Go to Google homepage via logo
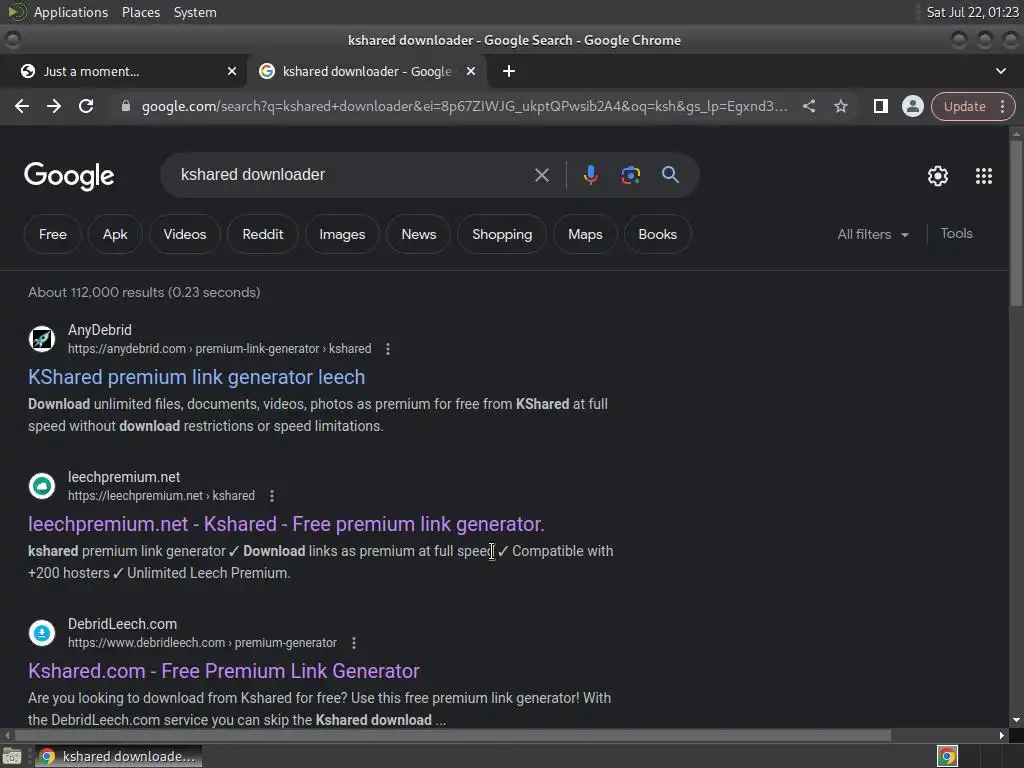1024x768 pixels. 69,176
